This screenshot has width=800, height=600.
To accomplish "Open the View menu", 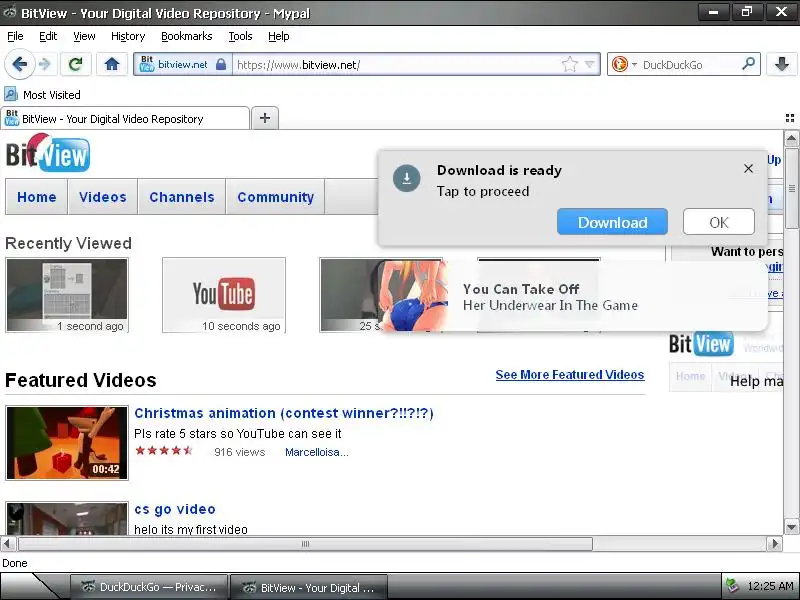I will coord(84,36).
